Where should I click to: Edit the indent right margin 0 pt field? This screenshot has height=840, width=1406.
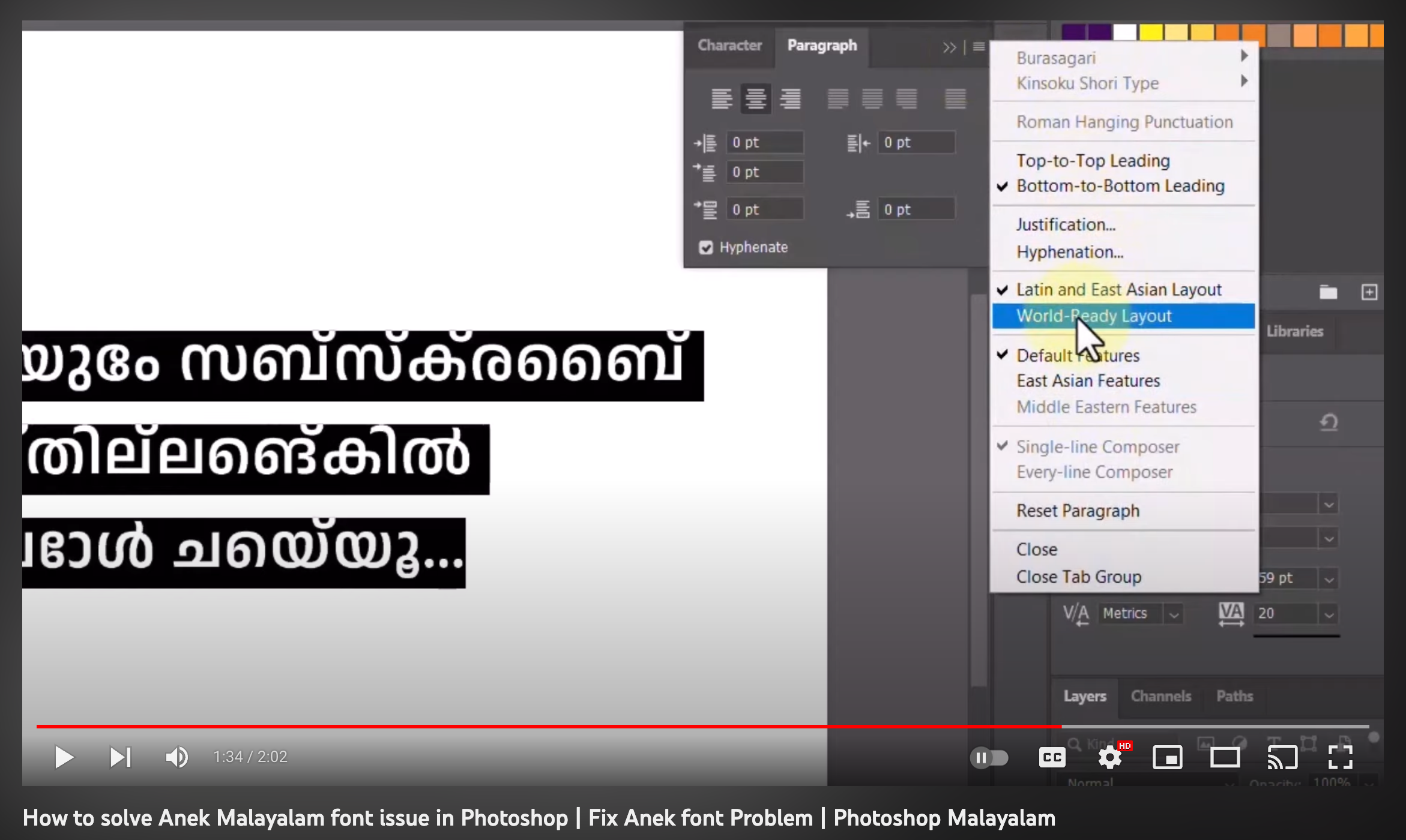click(917, 143)
